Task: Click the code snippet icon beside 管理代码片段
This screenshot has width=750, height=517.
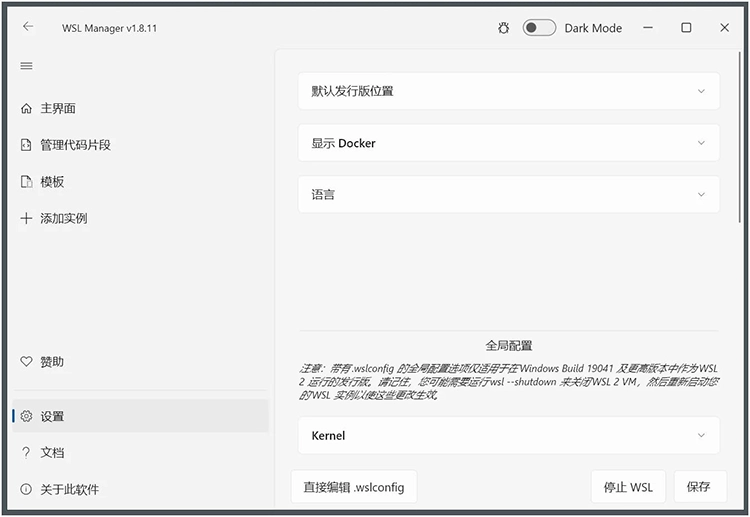Action: [27, 145]
